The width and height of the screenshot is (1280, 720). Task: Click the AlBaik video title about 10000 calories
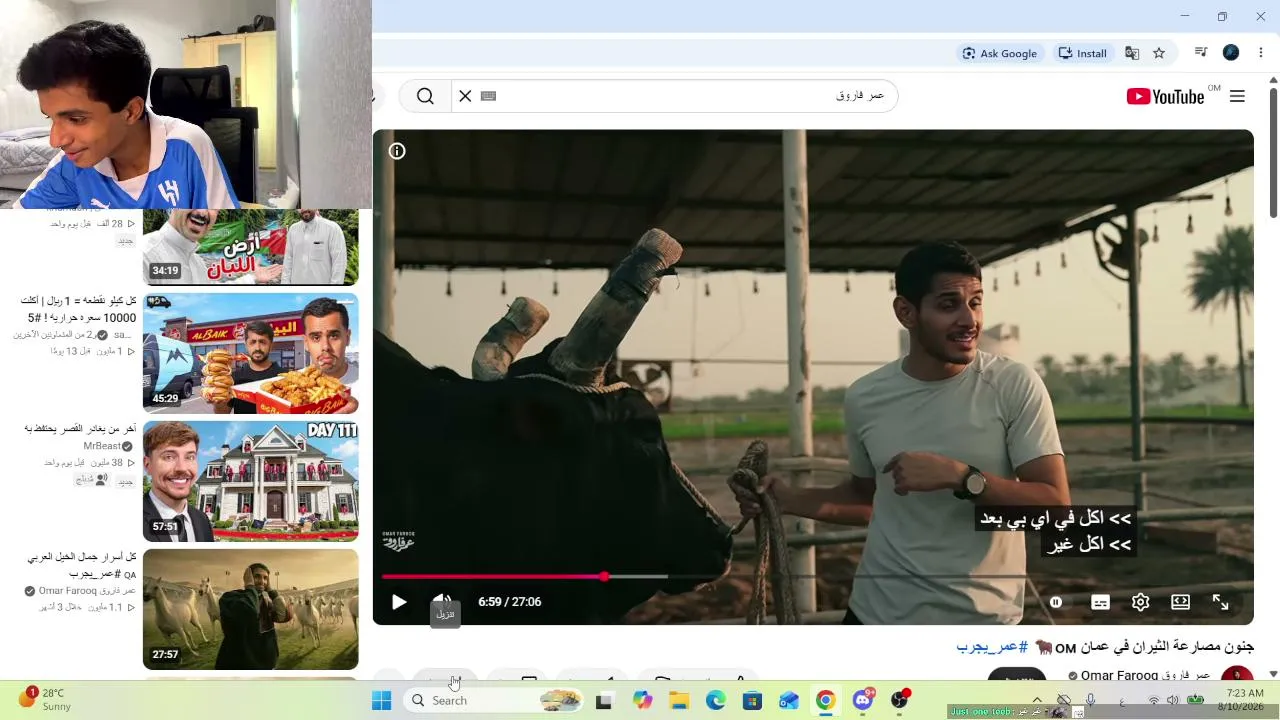point(78,309)
